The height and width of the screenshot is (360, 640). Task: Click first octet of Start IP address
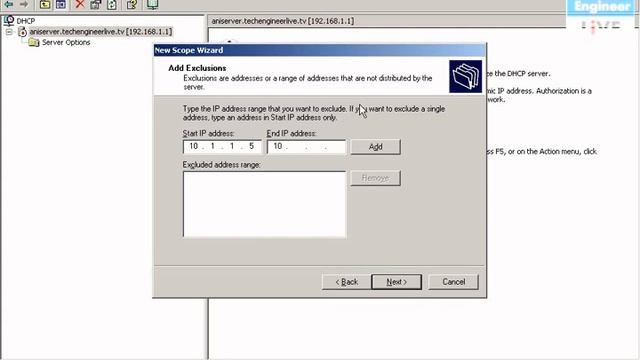click(x=193, y=146)
